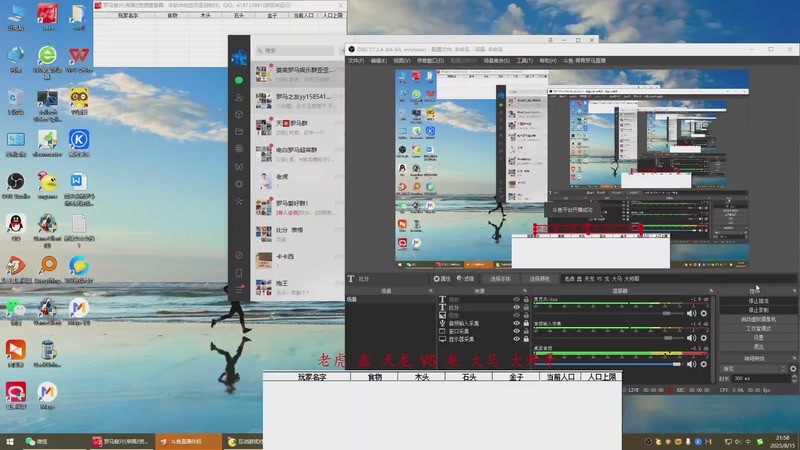
Task: Click 停止推流 in OBS controls
Action: tap(758, 301)
